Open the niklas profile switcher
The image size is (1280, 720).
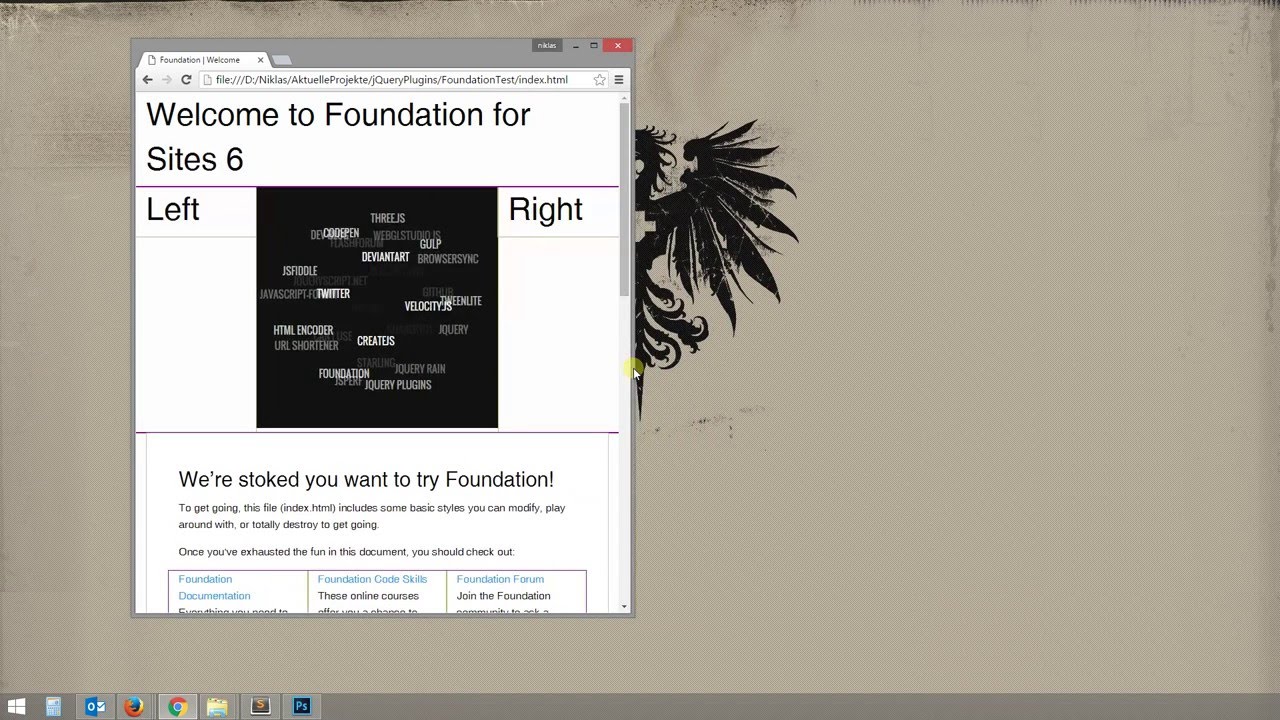coord(547,46)
